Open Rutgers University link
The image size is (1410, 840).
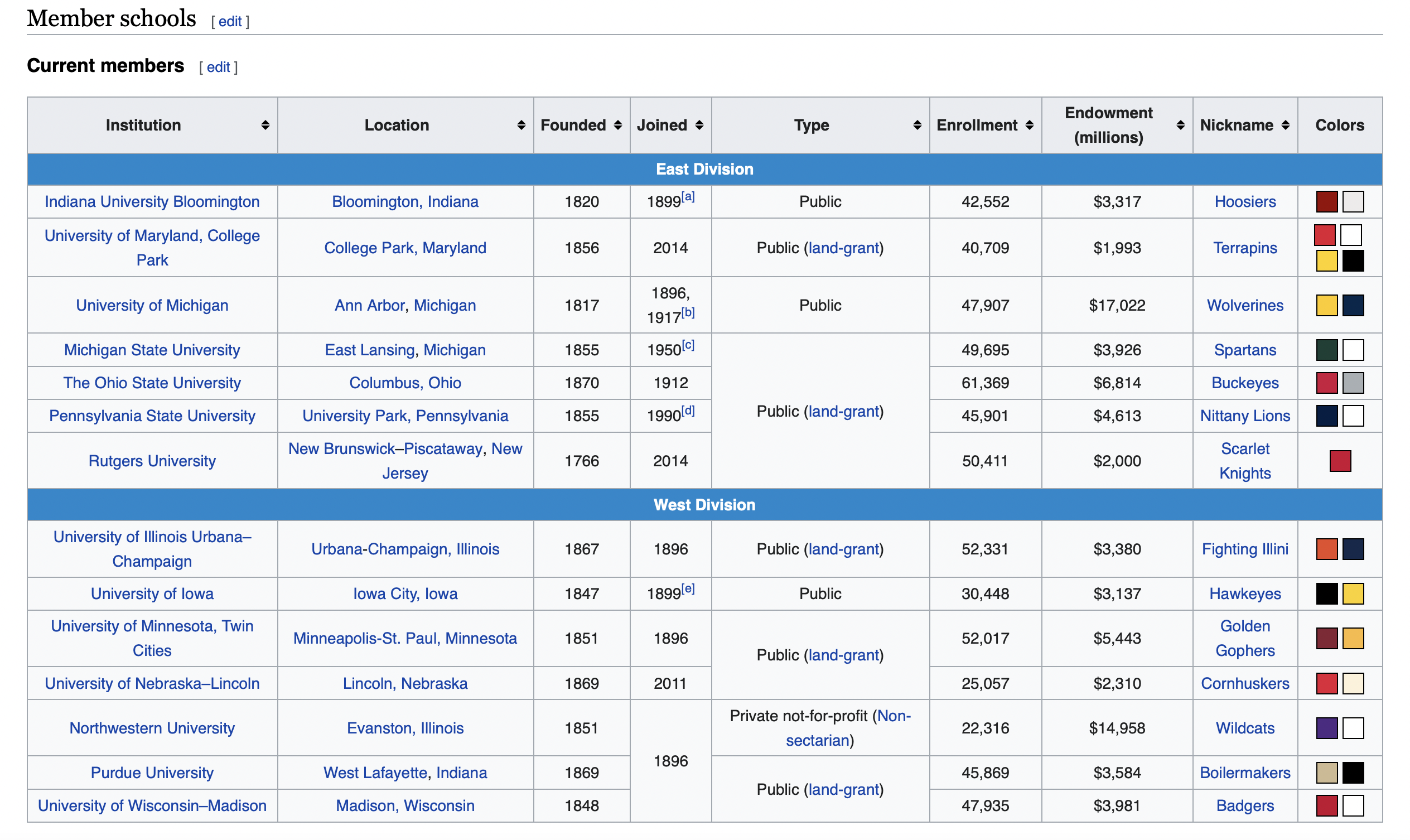152,461
